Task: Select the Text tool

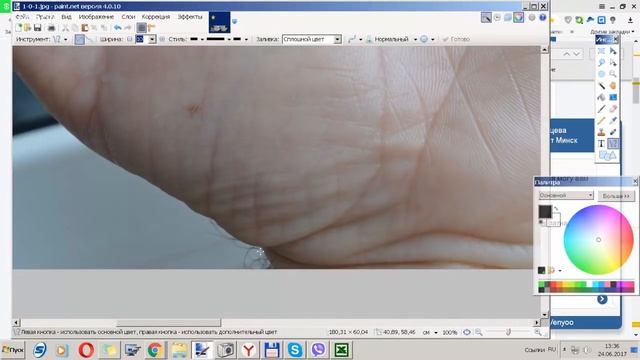Action: pos(601,144)
